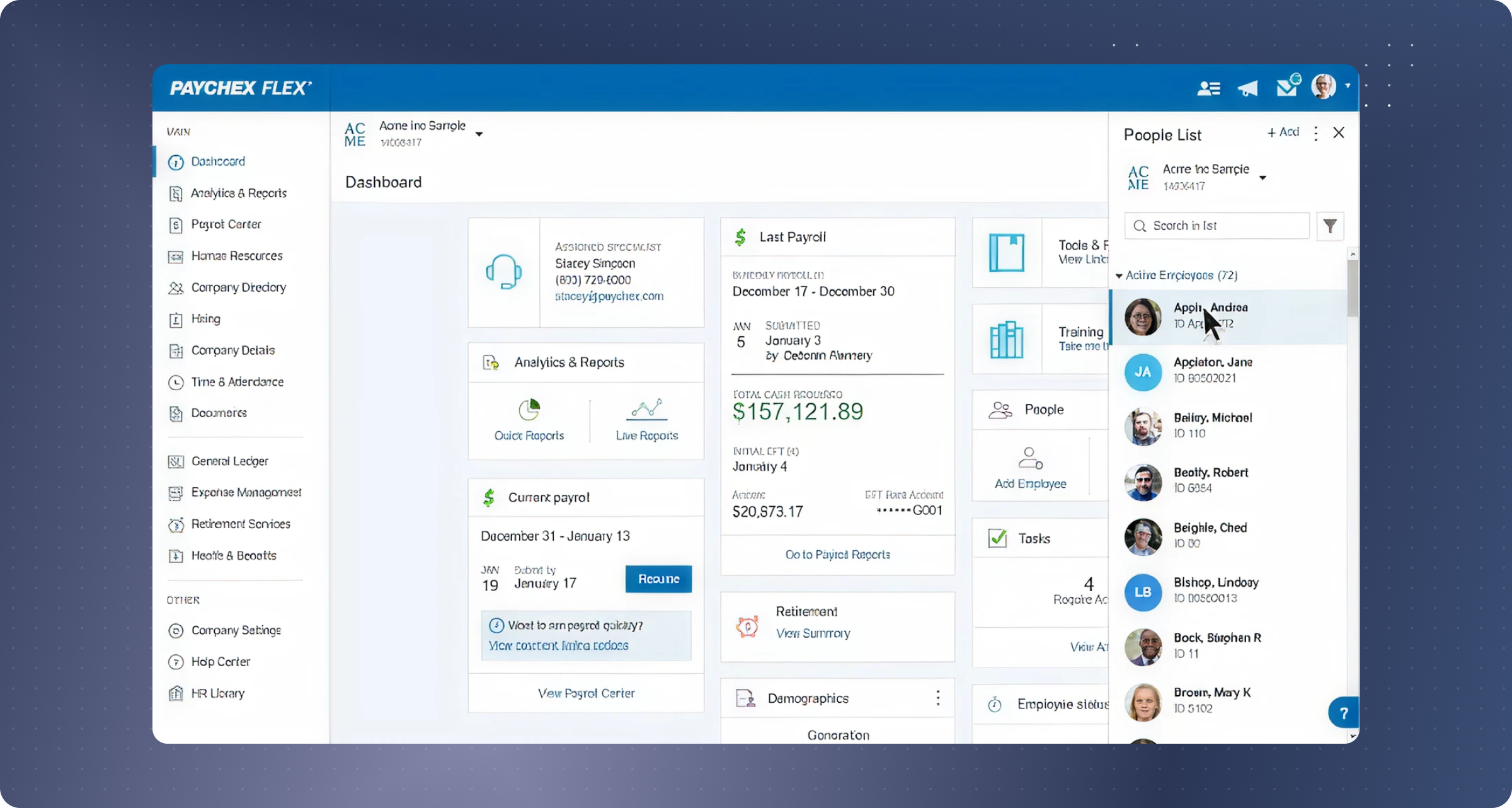The height and width of the screenshot is (808, 1512).
Task: Click the Add Employee person icon
Action: [1030, 459]
